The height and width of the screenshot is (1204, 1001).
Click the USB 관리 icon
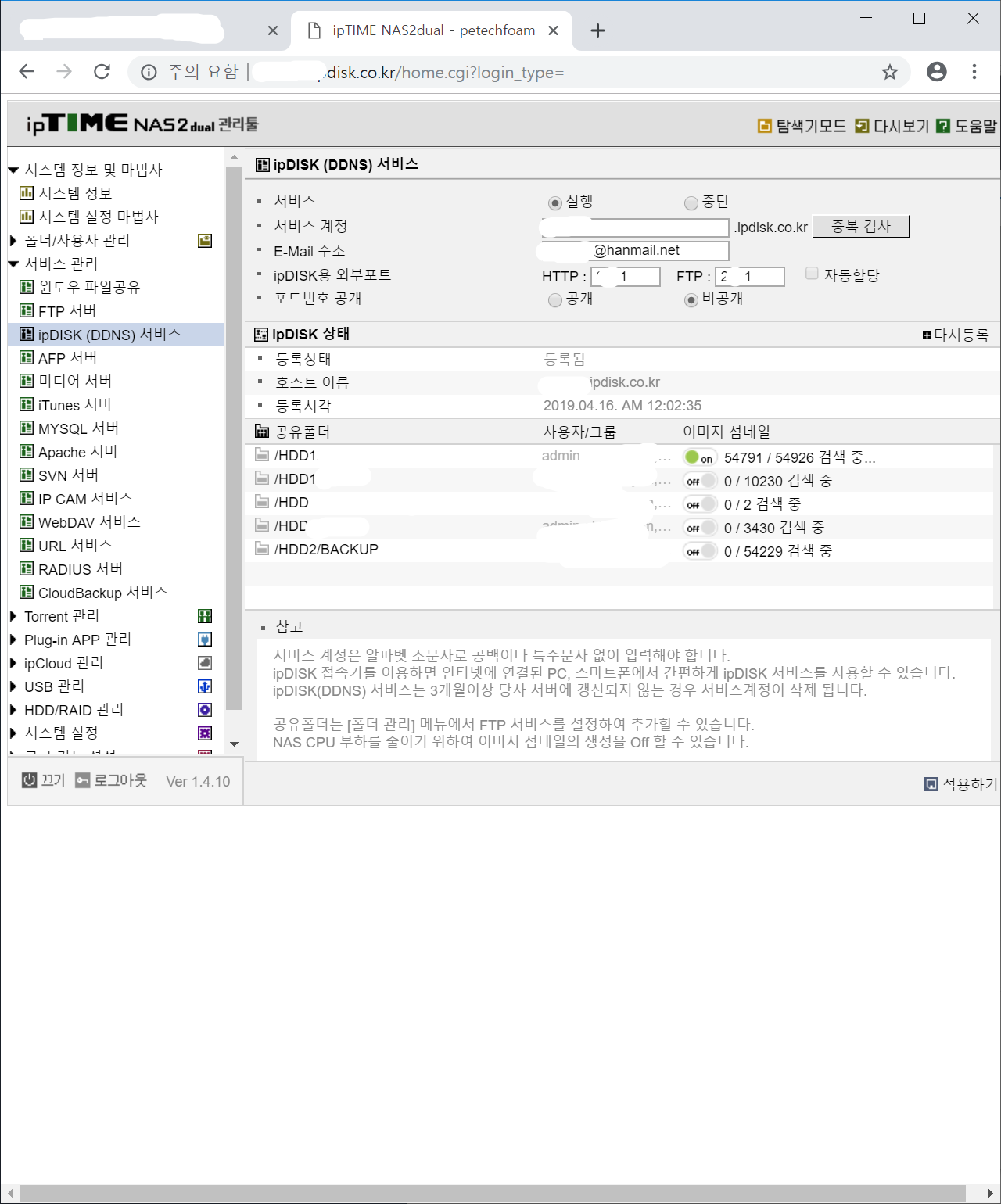[x=205, y=686]
